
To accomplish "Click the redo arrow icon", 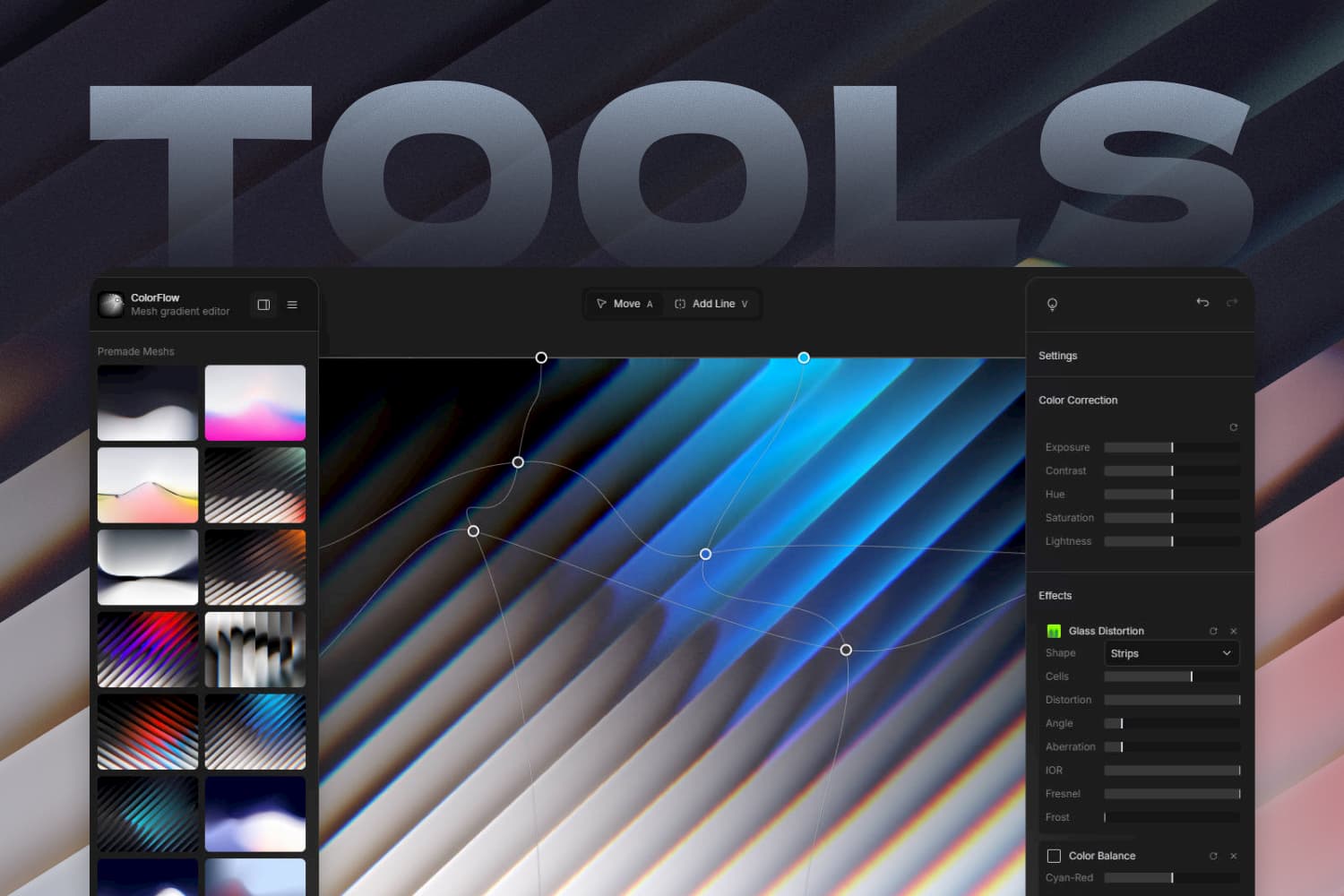I will pos(1232,303).
